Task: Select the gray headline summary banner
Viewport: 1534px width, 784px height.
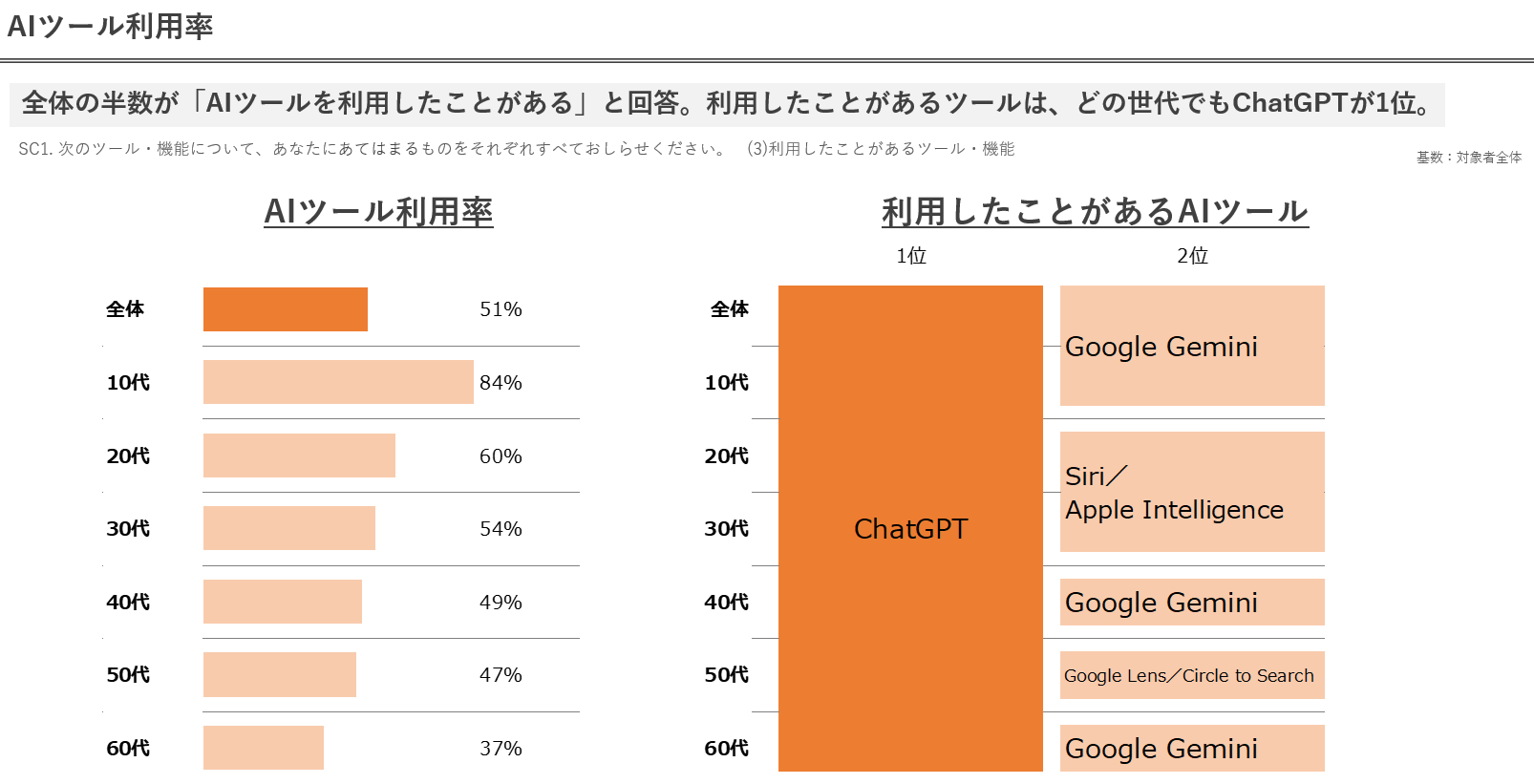Action: click(x=726, y=103)
